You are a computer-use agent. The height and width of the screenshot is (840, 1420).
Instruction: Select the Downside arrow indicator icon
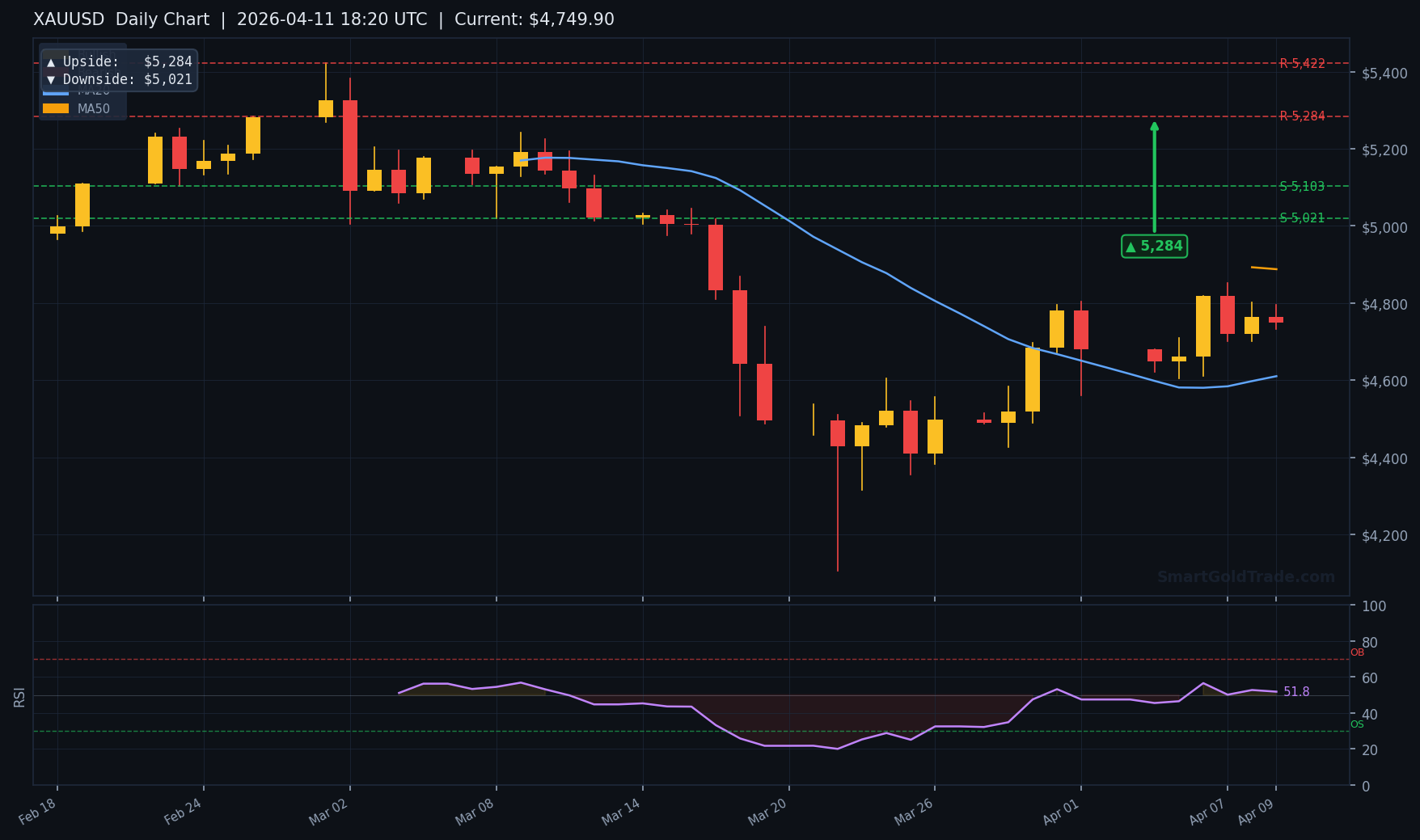click(51, 80)
